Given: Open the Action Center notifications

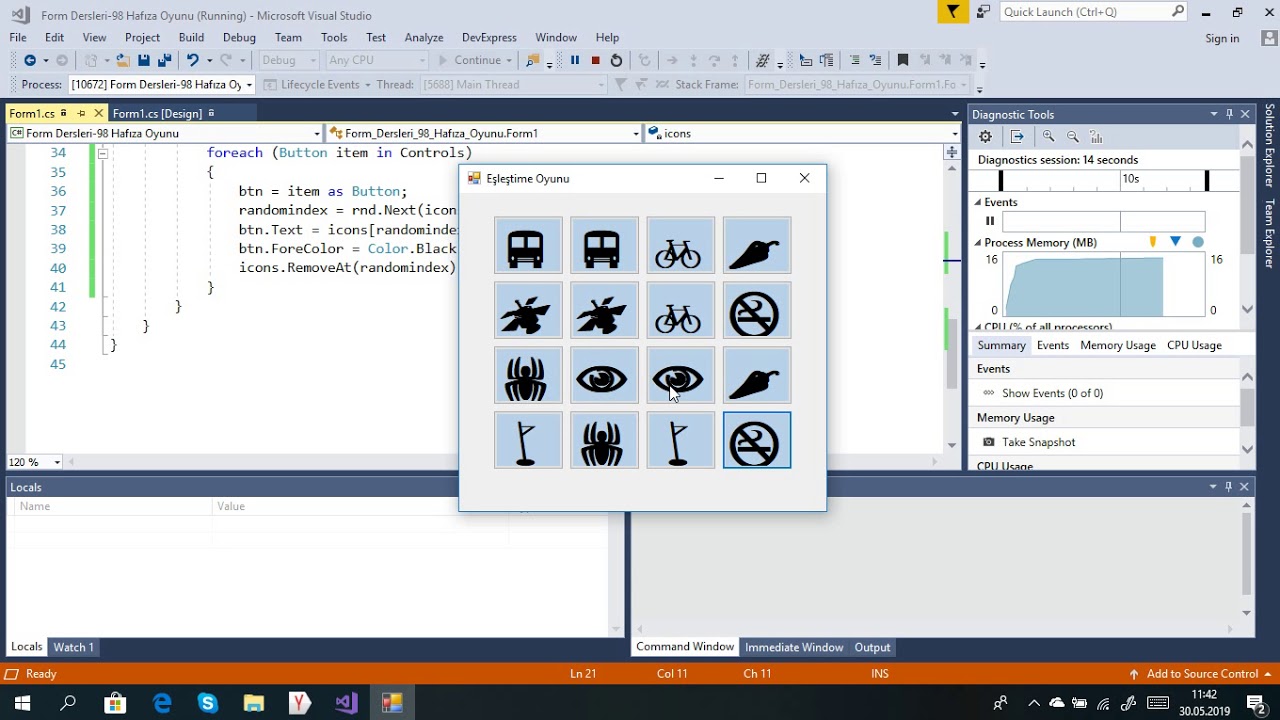Looking at the screenshot, I should pos(1256,703).
